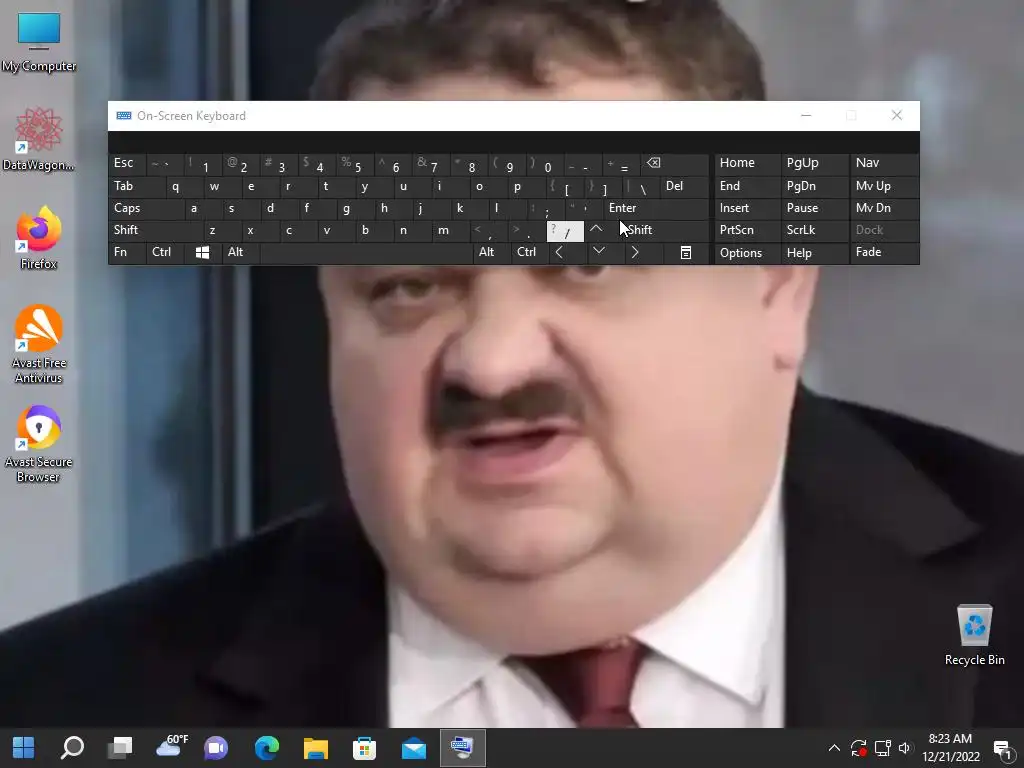Click the Windows logo key on the keyboard
The image size is (1024, 768).
[202, 252]
